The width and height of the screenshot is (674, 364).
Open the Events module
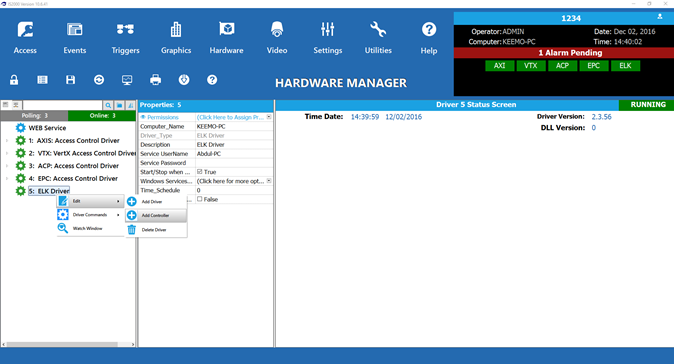click(75, 38)
